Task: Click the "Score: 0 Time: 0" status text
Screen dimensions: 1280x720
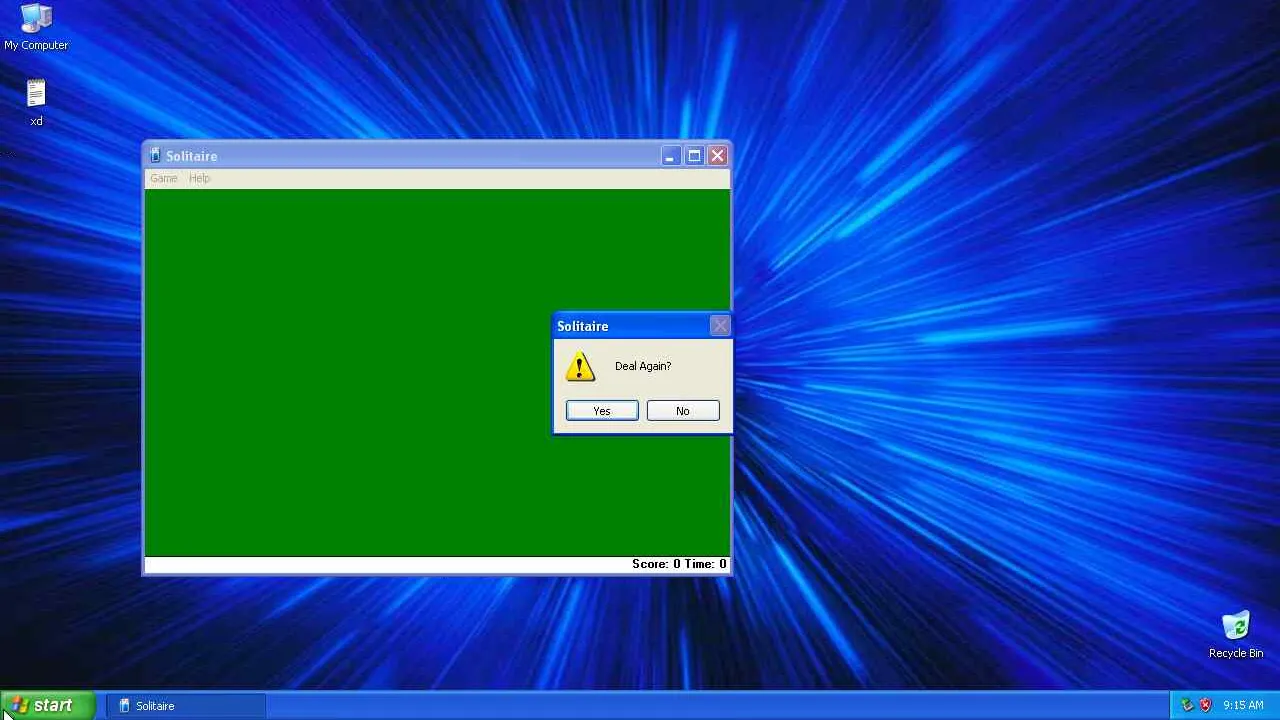Action: [680, 564]
